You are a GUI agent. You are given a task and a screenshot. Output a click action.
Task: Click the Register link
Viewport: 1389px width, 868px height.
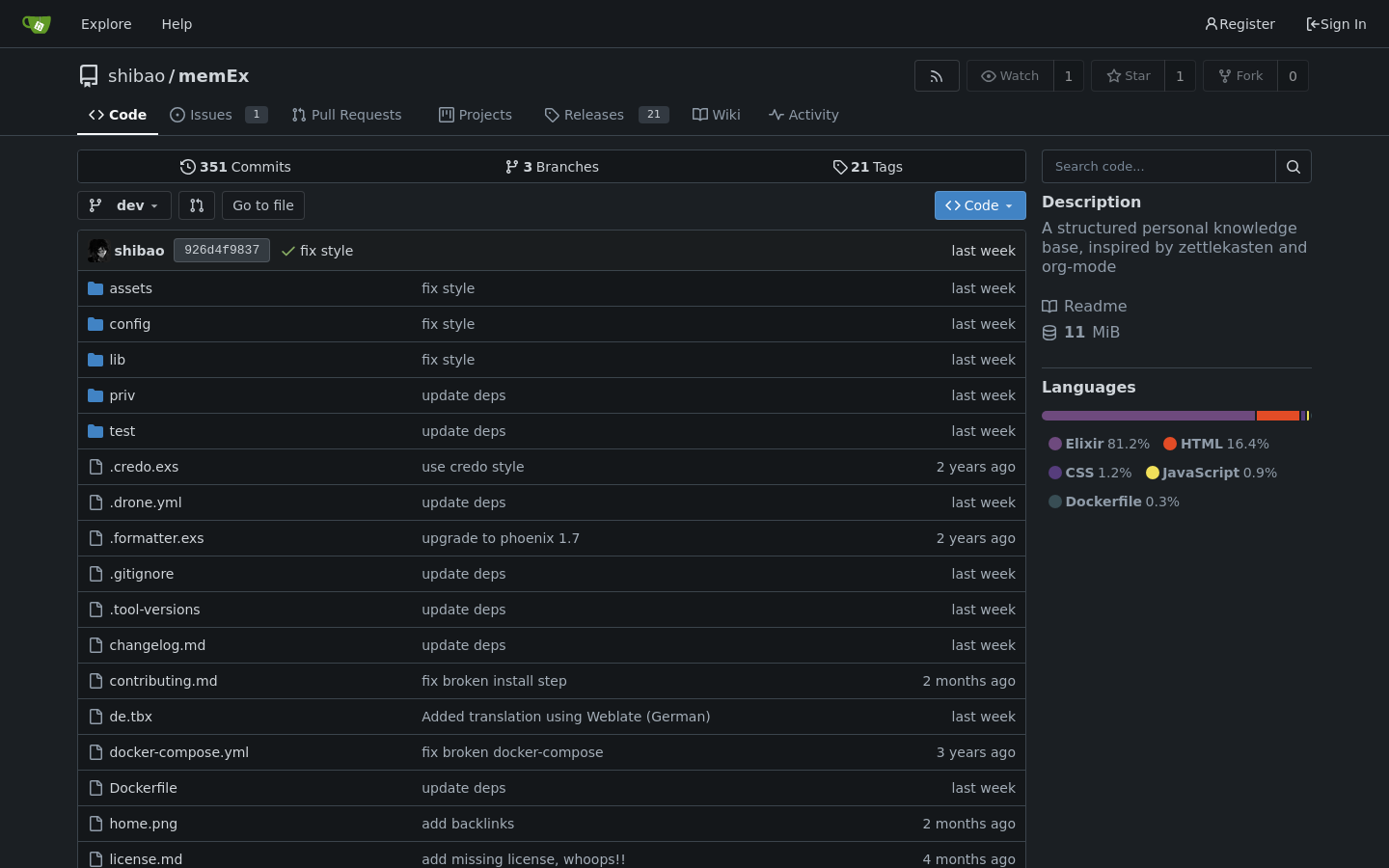[1239, 24]
